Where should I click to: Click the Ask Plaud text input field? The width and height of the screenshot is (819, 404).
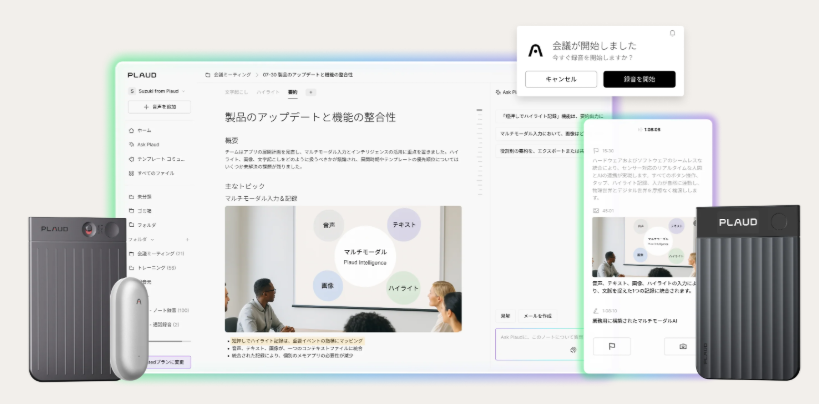click(530, 338)
